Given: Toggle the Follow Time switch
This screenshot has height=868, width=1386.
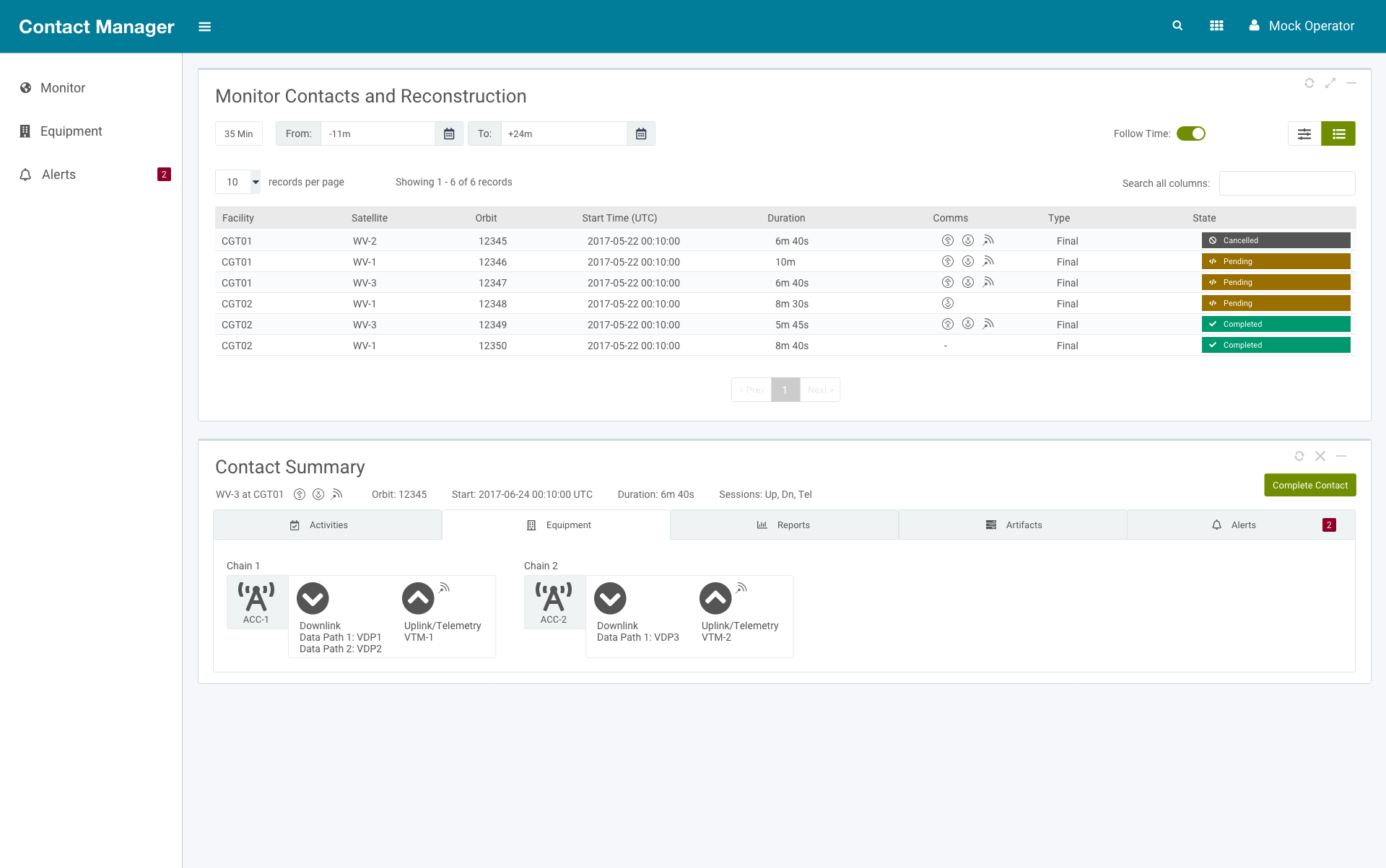Looking at the screenshot, I should tap(1191, 133).
